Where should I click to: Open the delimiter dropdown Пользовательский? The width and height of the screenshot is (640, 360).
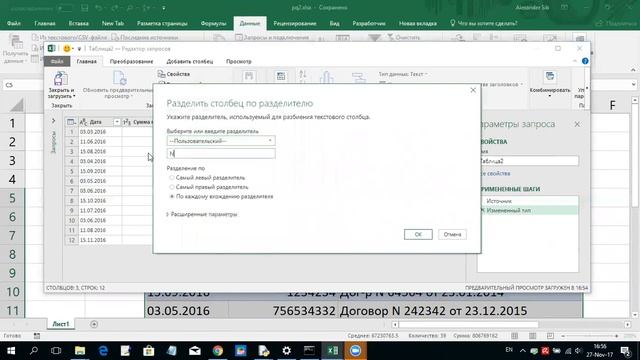click(221, 141)
